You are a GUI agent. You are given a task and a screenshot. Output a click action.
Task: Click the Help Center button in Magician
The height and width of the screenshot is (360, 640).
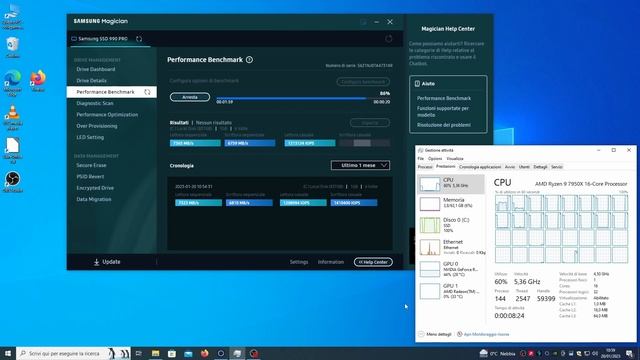click(373, 262)
